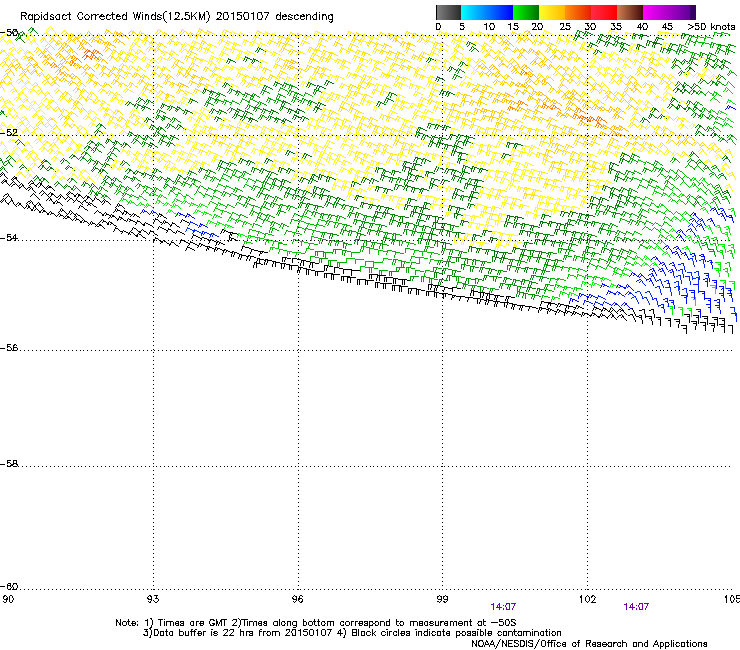This screenshot has width=740, height=650.
Task: Click the latitude label -52
Action: click(9, 133)
